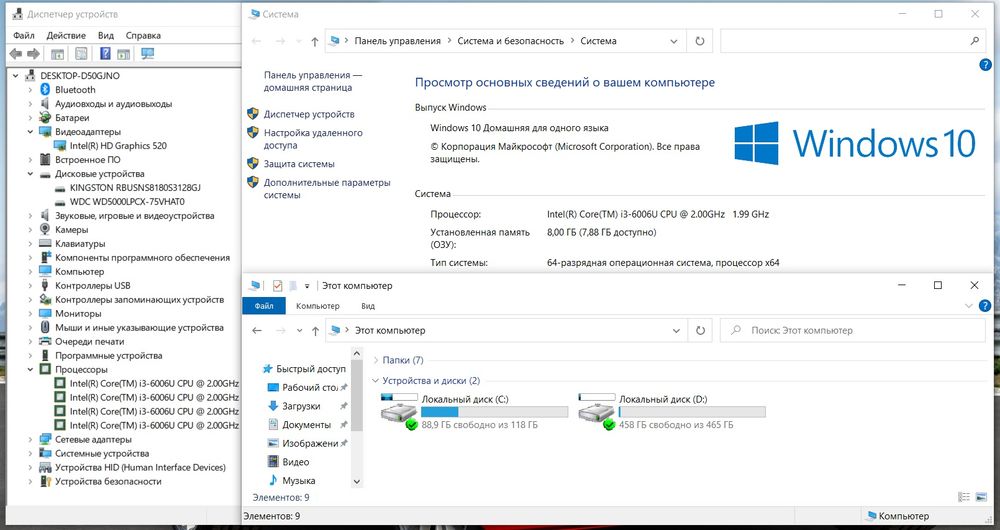The width and height of the screenshot is (1000, 530).
Task: Select the KINGSTON RBUSNS8180S3128GJ disk
Action: [x=135, y=188]
